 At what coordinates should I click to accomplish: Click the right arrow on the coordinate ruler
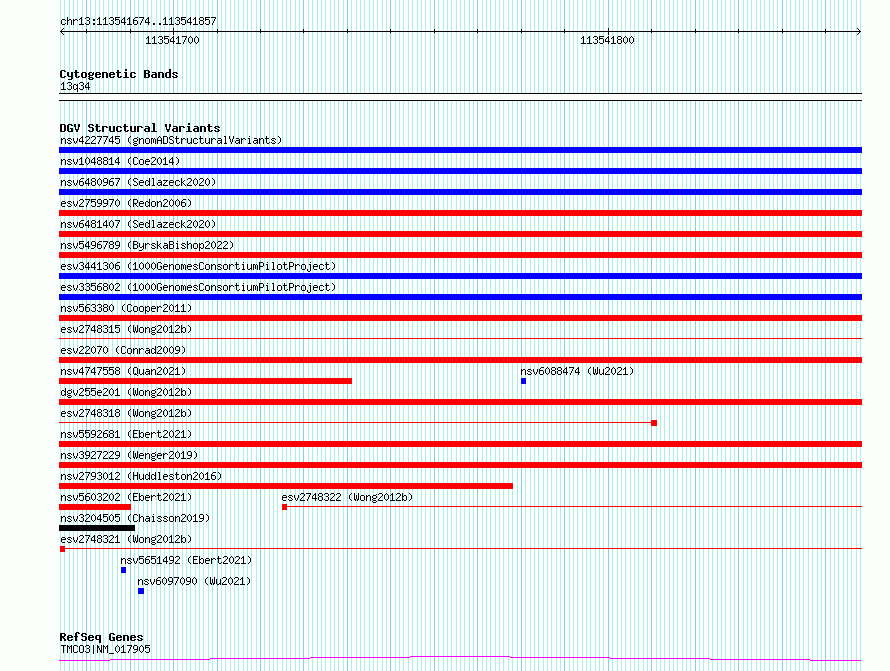(x=859, y=31)
